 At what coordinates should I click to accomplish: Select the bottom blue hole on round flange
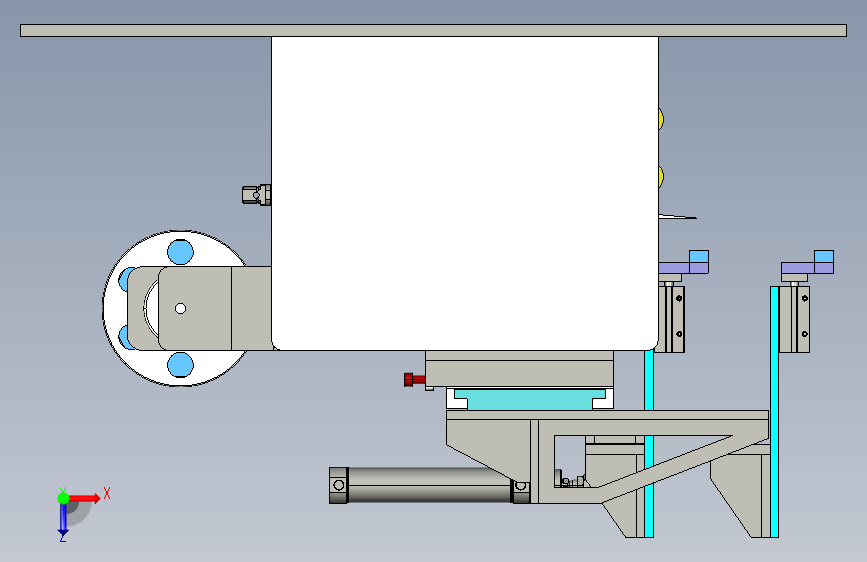coord(180,365)
